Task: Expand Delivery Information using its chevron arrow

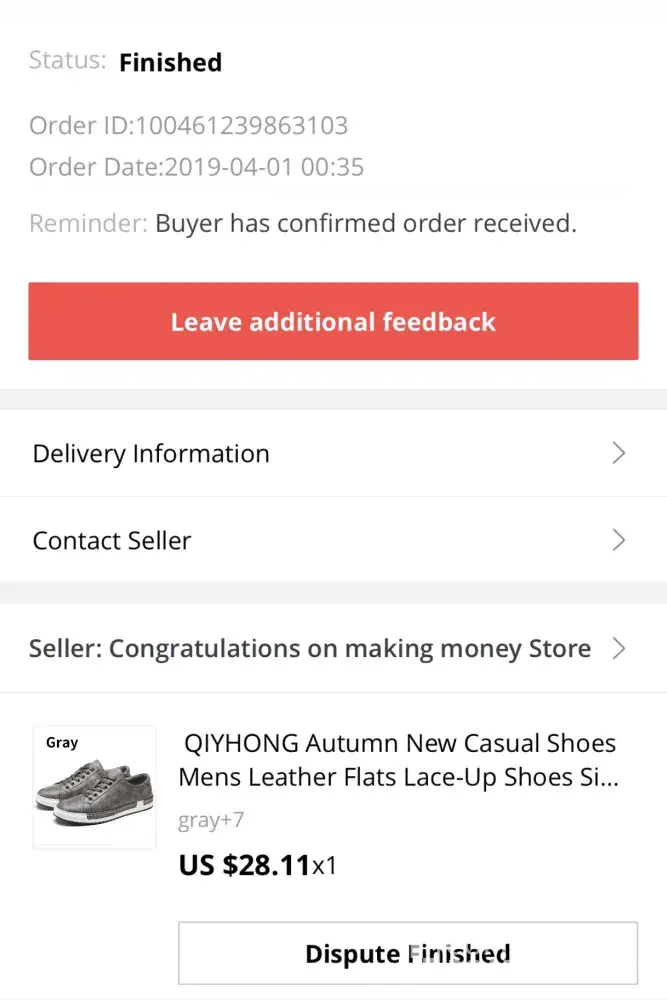Action: [618, 454]
